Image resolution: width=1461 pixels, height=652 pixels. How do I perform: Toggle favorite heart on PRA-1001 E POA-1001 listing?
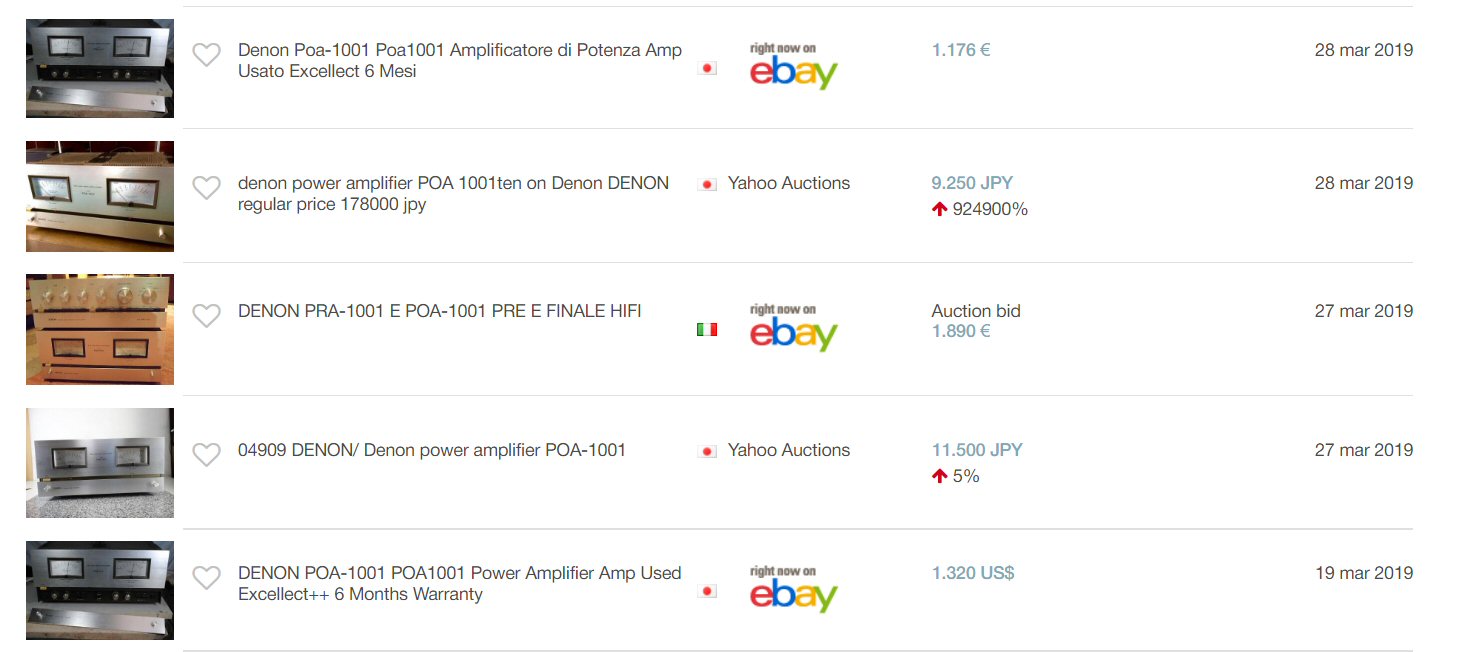(x=206, y=316)
